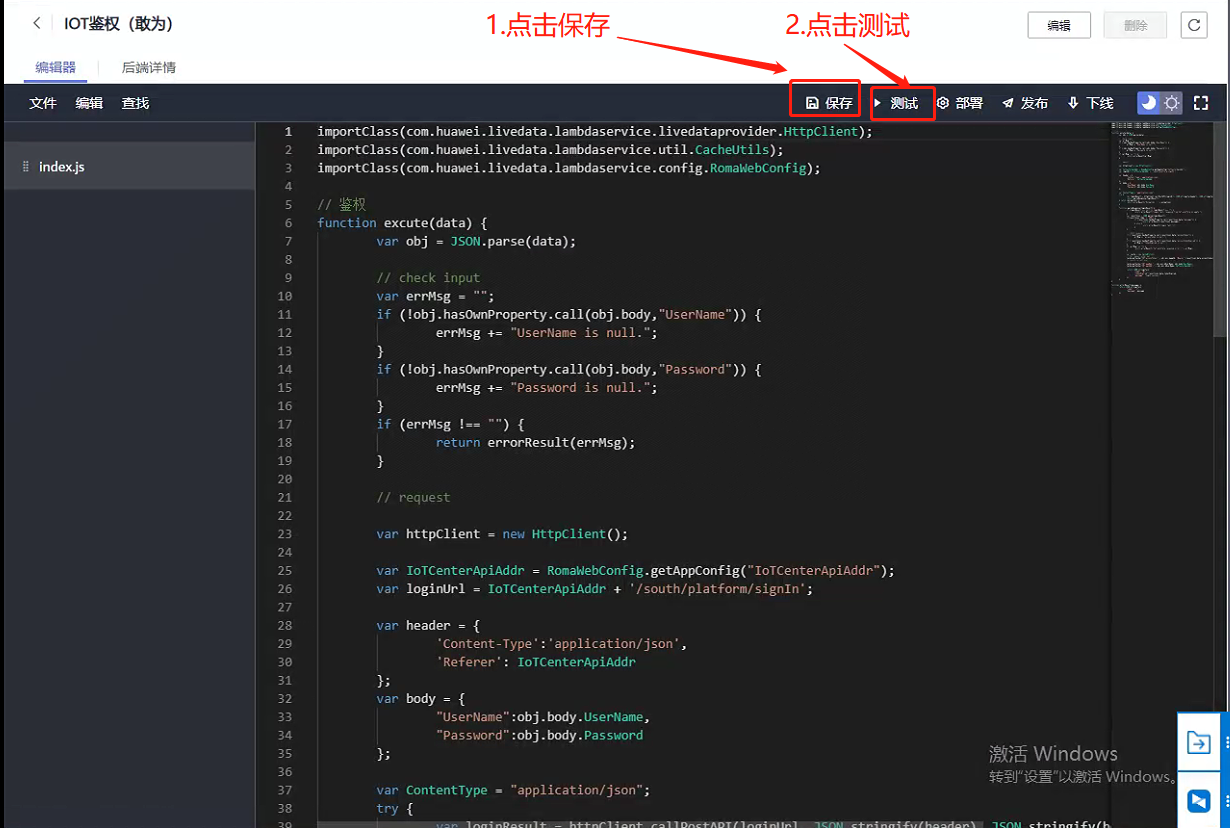This screenshot has height=828, width=1230.
Task: Publish using the 发布 paper-plane icon
Action: point(1025,103)
